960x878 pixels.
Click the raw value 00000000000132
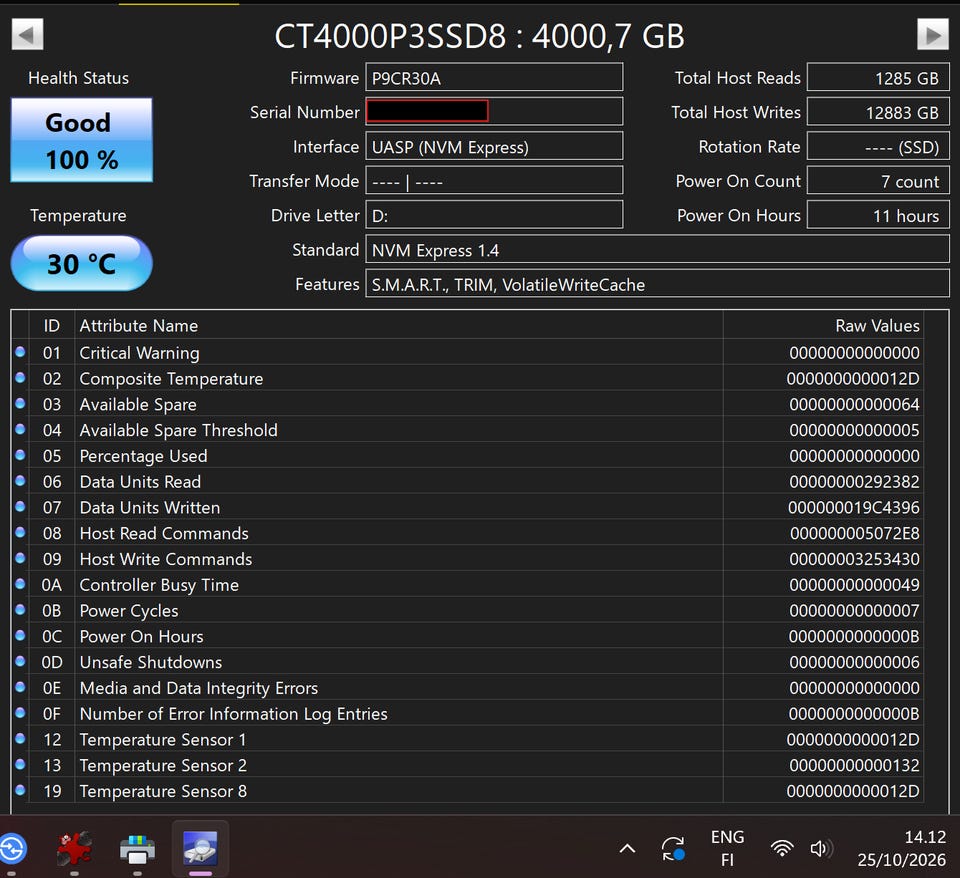(854, 765)
